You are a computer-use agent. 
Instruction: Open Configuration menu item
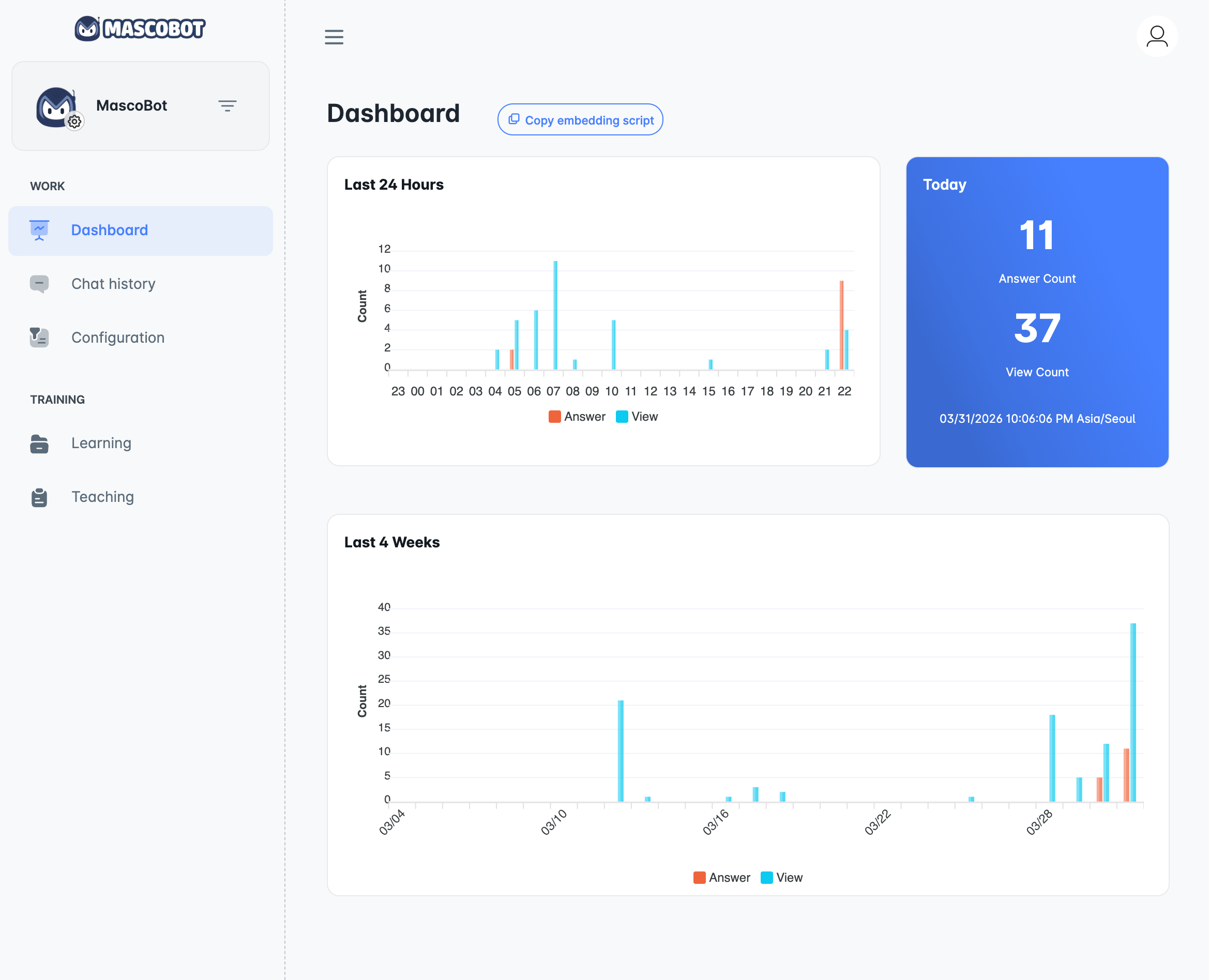click(x=117, y=338)
